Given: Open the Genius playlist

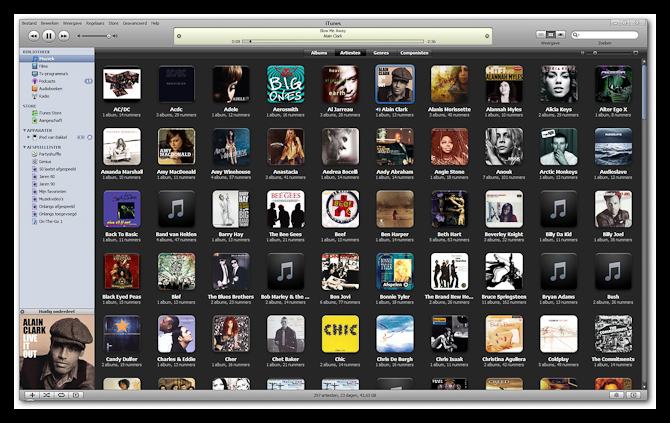Looking at the screenshot, I should [57, 162].
